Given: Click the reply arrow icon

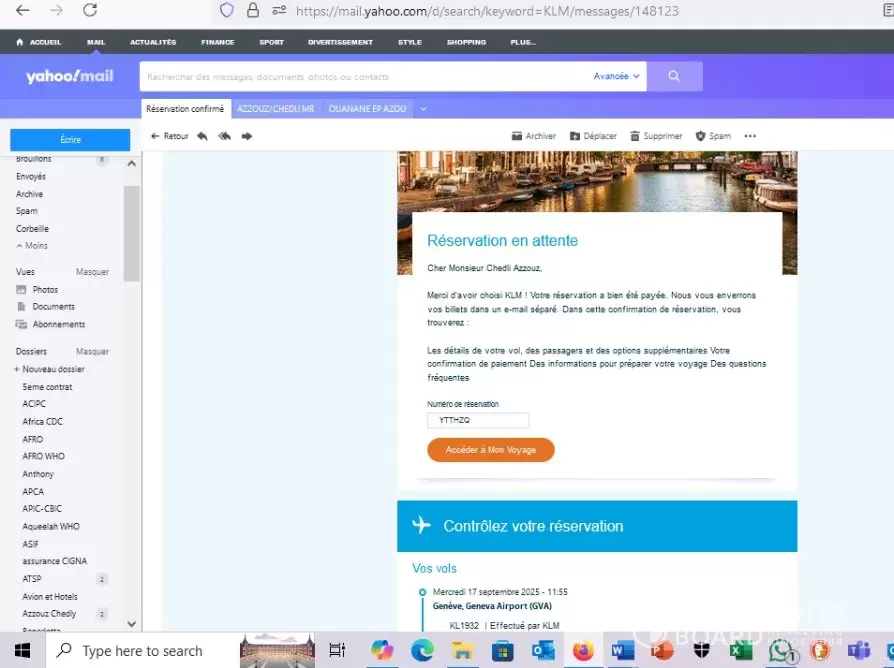Looking at the screenshot, I should [202, 136].
